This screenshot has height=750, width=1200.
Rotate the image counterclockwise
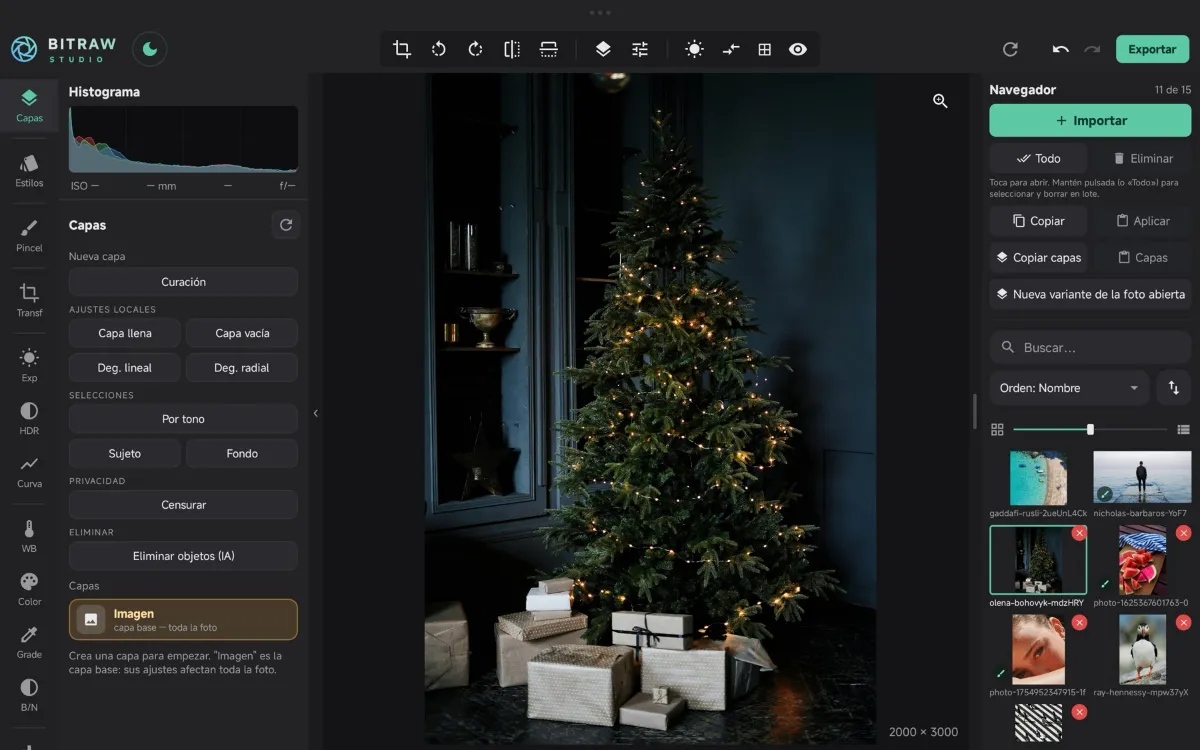[x=438, y=49]
